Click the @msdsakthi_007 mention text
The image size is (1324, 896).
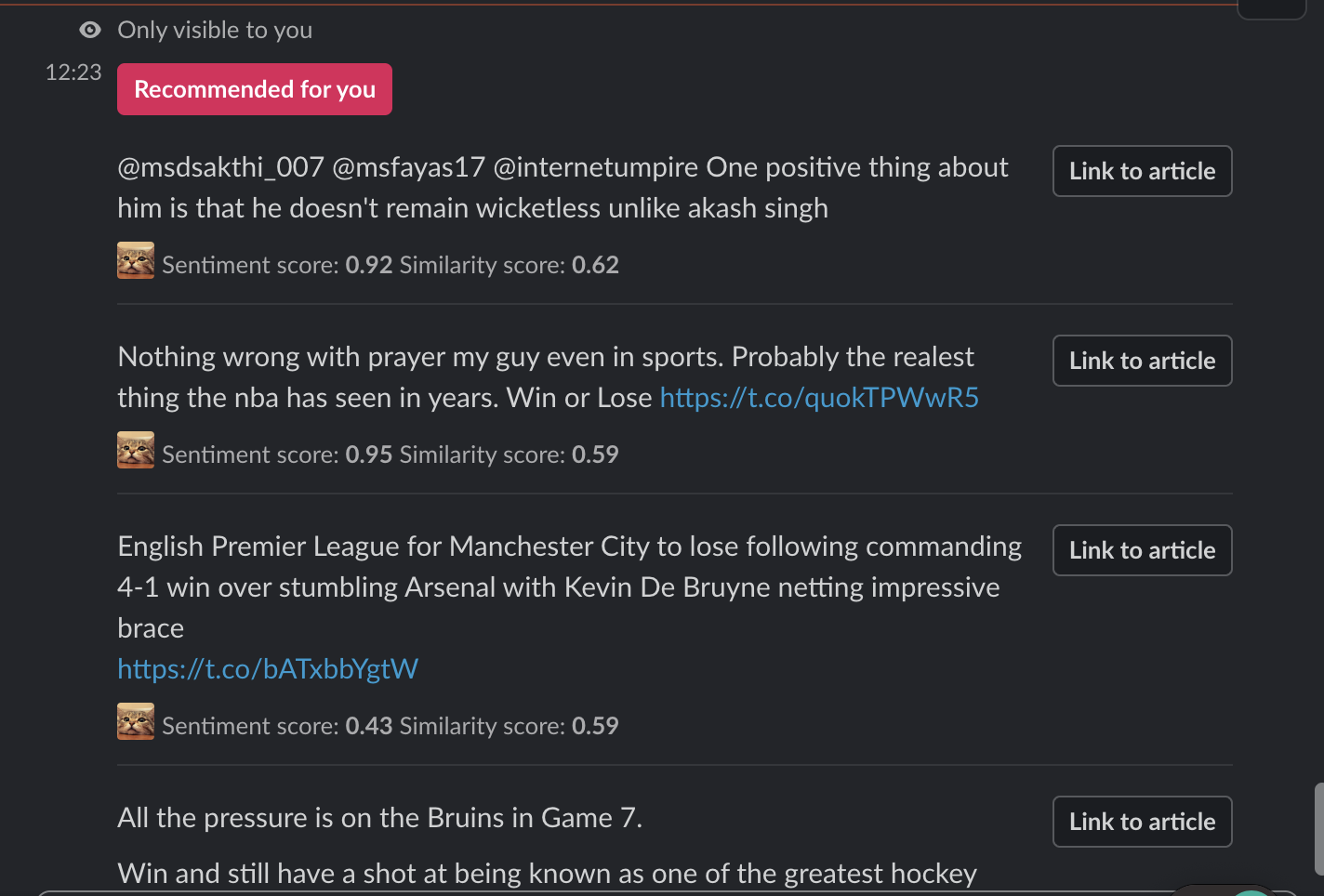click(220, 167)
